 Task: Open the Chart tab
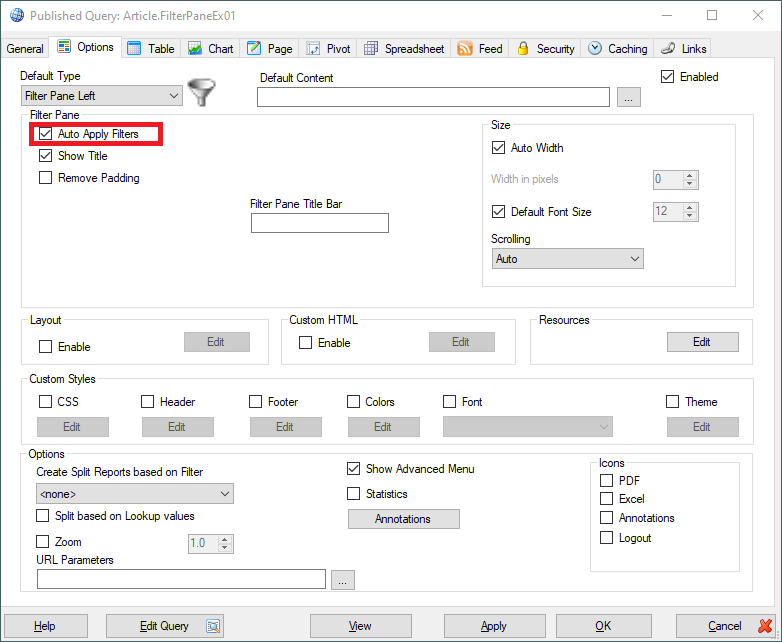(210, 48)
